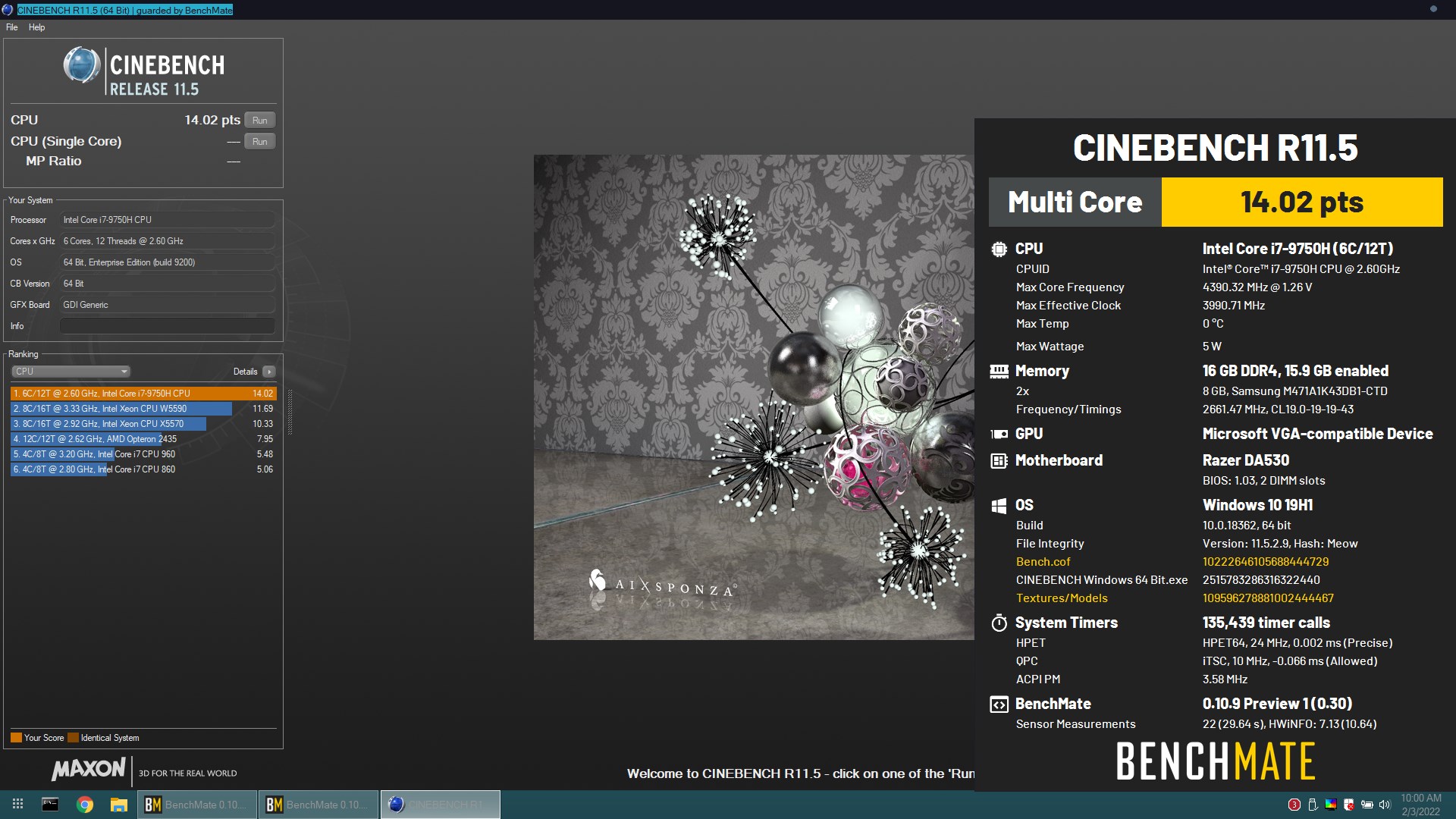Click the Memory module icon
The image size is (1456, 819).
tap(999, 371)
